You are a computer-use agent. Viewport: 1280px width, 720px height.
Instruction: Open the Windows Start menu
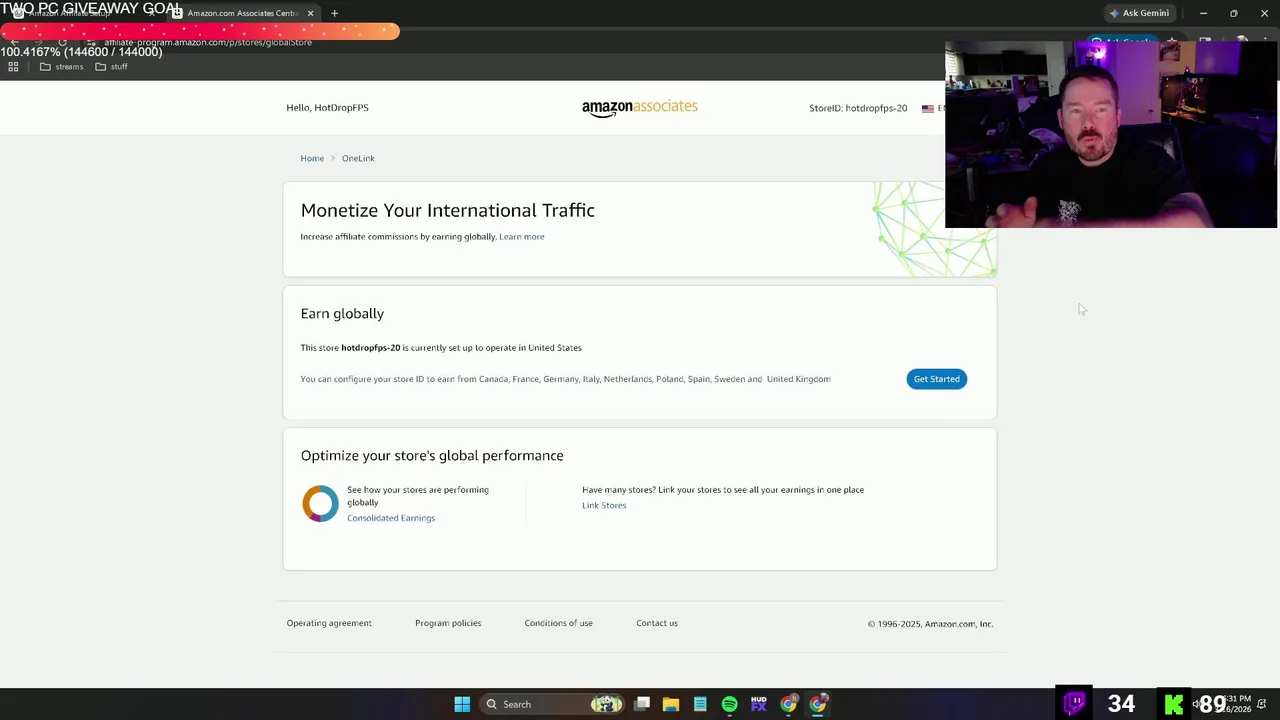tap(462, 704)
